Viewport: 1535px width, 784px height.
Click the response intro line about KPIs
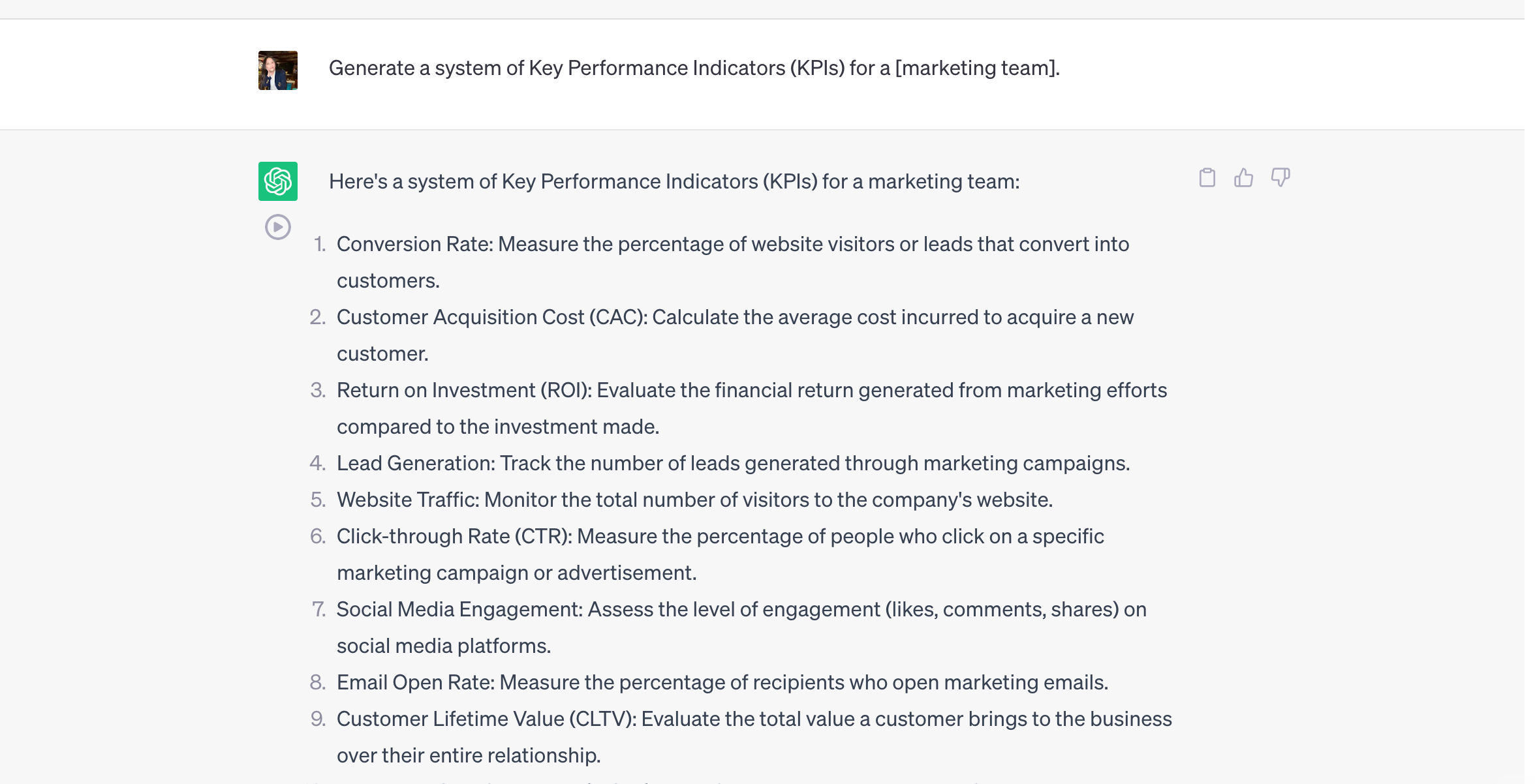tap(674, 181)
